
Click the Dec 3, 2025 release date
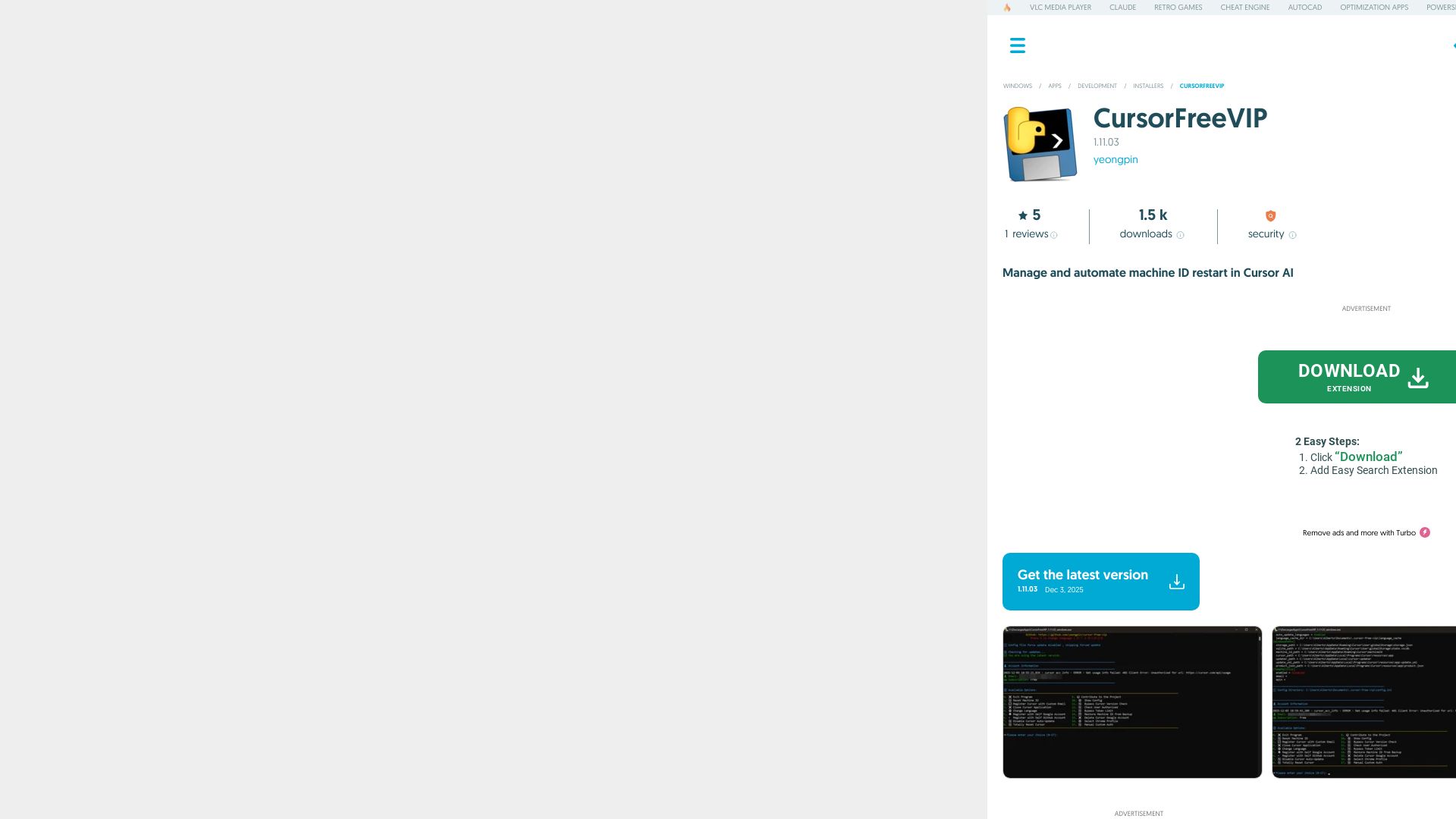(1064, 590)
